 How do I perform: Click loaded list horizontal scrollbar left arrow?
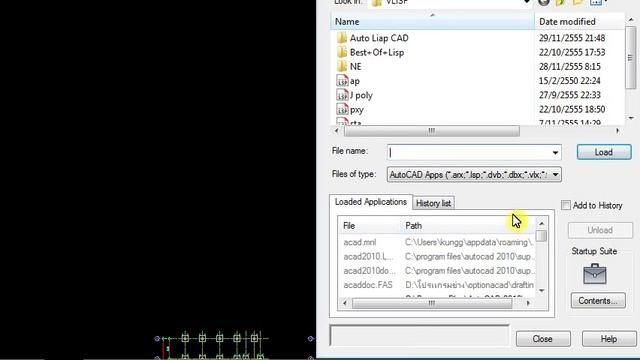345,303
